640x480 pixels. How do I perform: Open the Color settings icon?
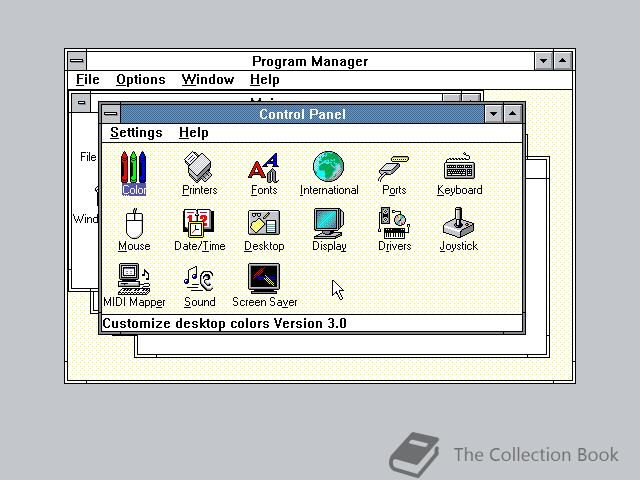coord(133,172)
